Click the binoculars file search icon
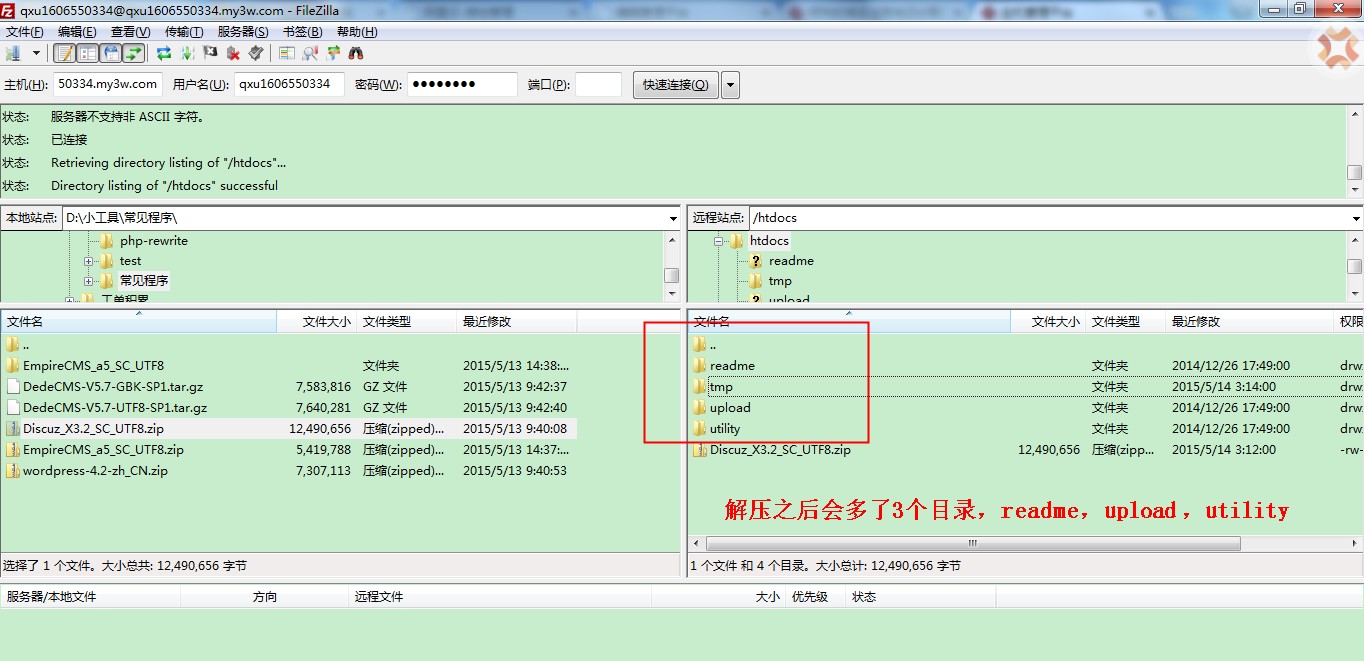Screen dimensions: 1364x661 coord(356,53)
